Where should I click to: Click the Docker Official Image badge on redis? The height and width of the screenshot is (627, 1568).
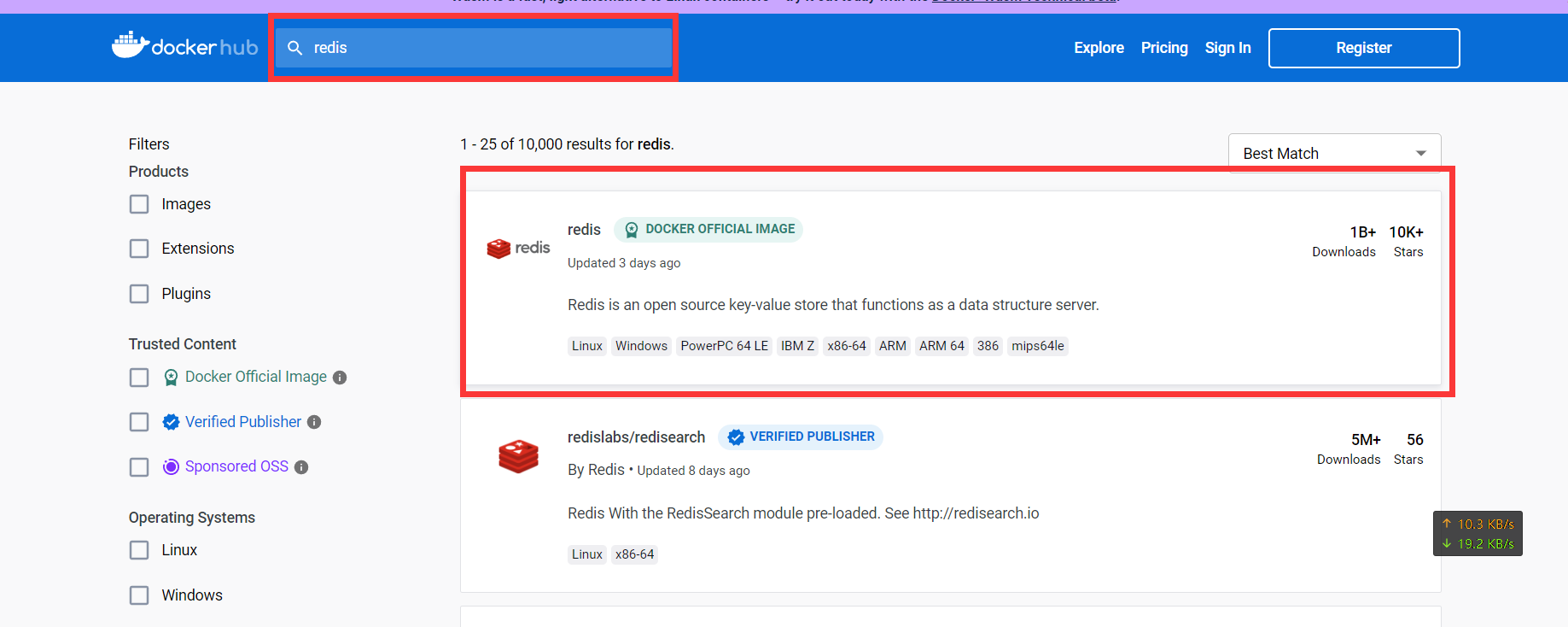(708, 230)
